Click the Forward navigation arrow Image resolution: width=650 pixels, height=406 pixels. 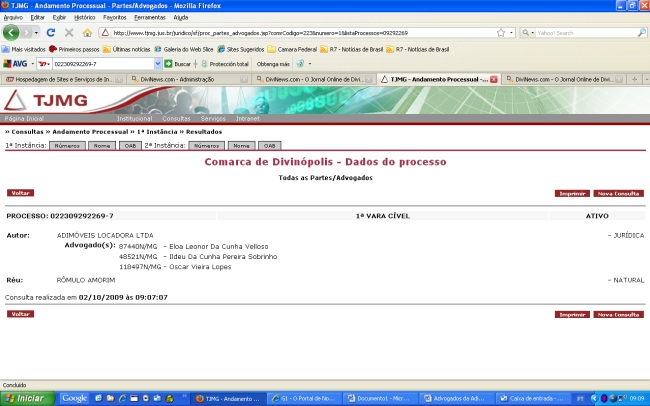(26, 32)
